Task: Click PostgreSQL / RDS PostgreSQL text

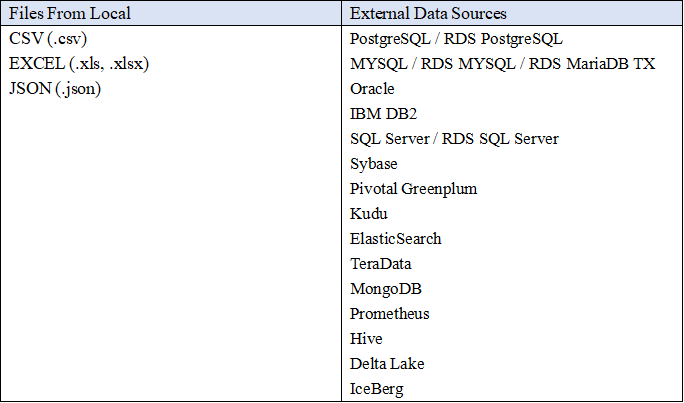Action: [x=457, y=39]
